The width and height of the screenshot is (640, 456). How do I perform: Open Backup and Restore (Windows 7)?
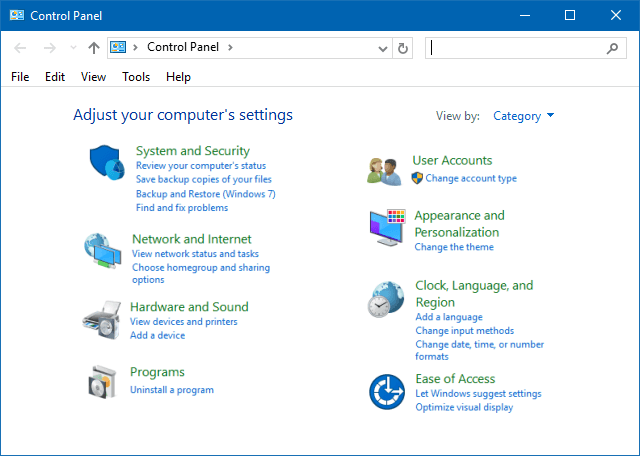tap(206, 194)
